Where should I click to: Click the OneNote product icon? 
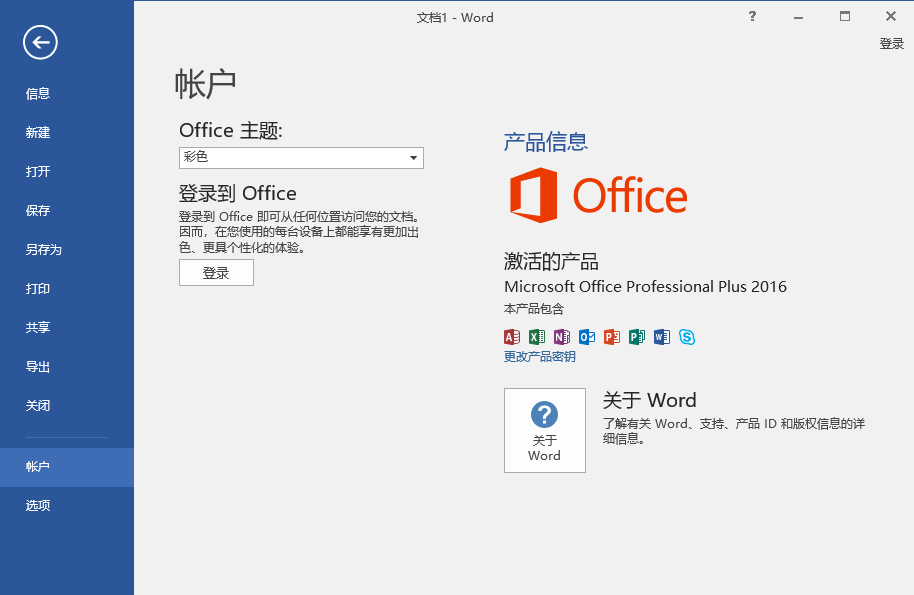tap(562, 337)
